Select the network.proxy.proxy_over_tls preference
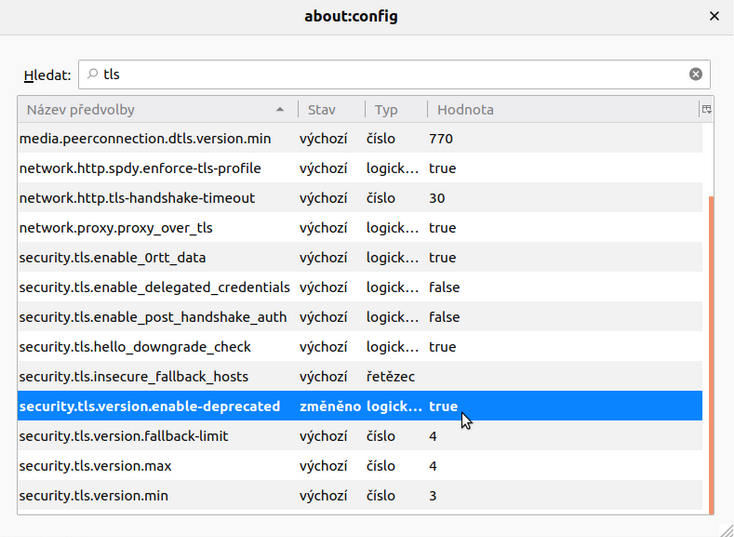Viewport: 734px width, 537px height. click(115, 227)
